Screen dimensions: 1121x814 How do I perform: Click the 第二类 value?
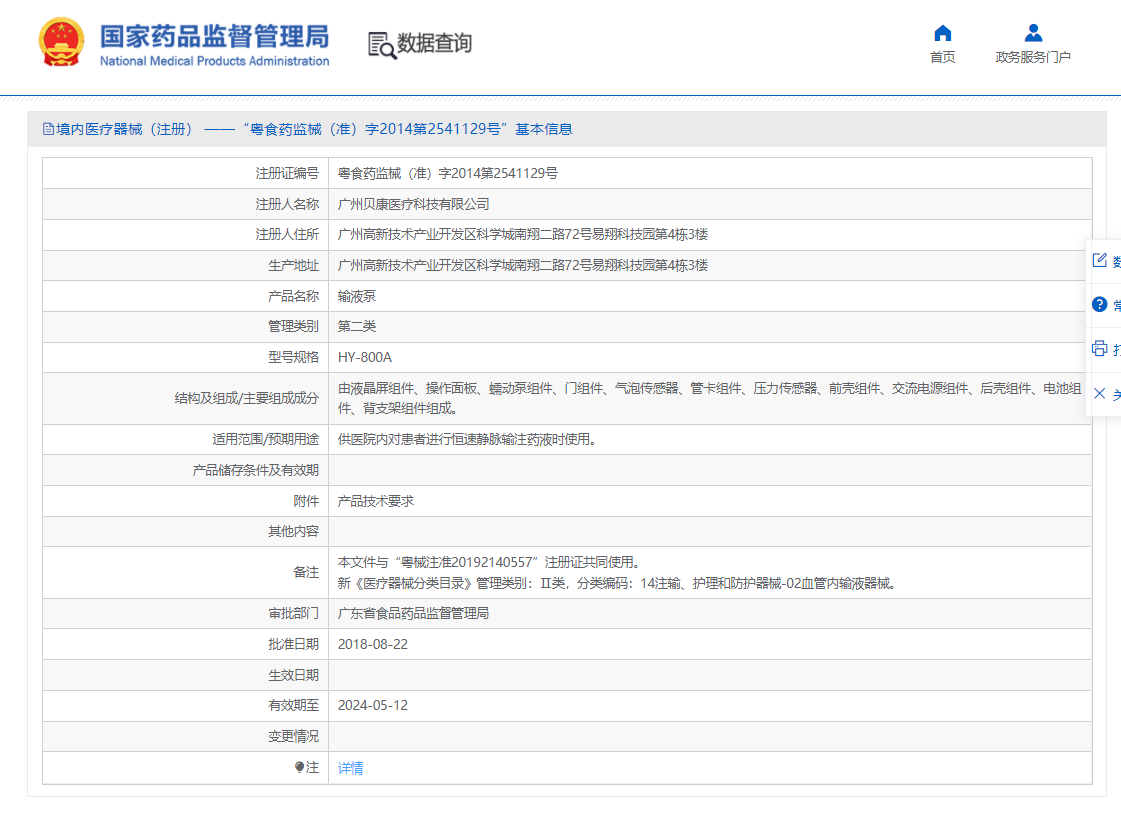(x=357, y=326)
